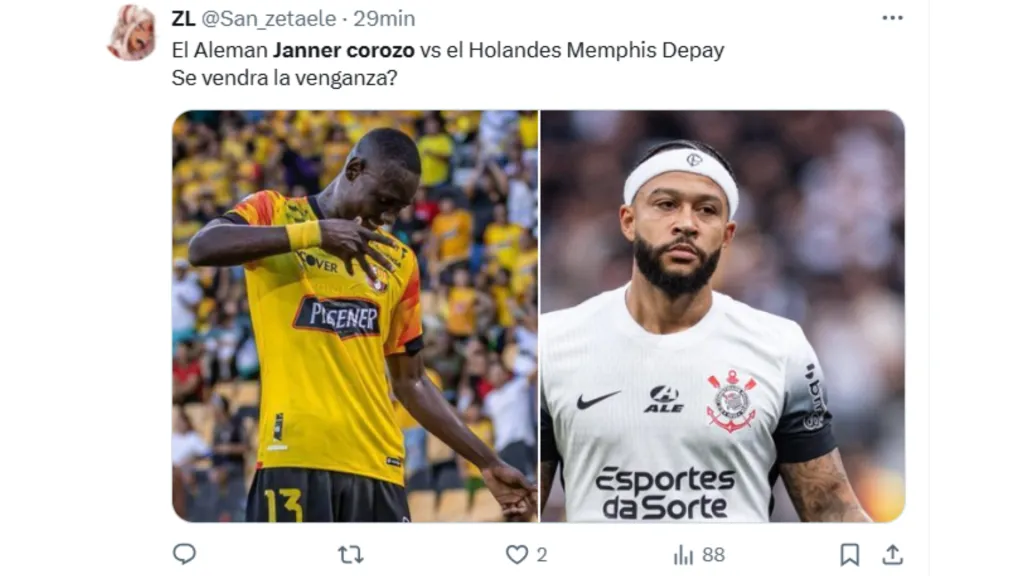Click the bold text Janner corozo
The width and height of the screenshot is (1024, 576).
pyautogui.click(x=344, y=50)
